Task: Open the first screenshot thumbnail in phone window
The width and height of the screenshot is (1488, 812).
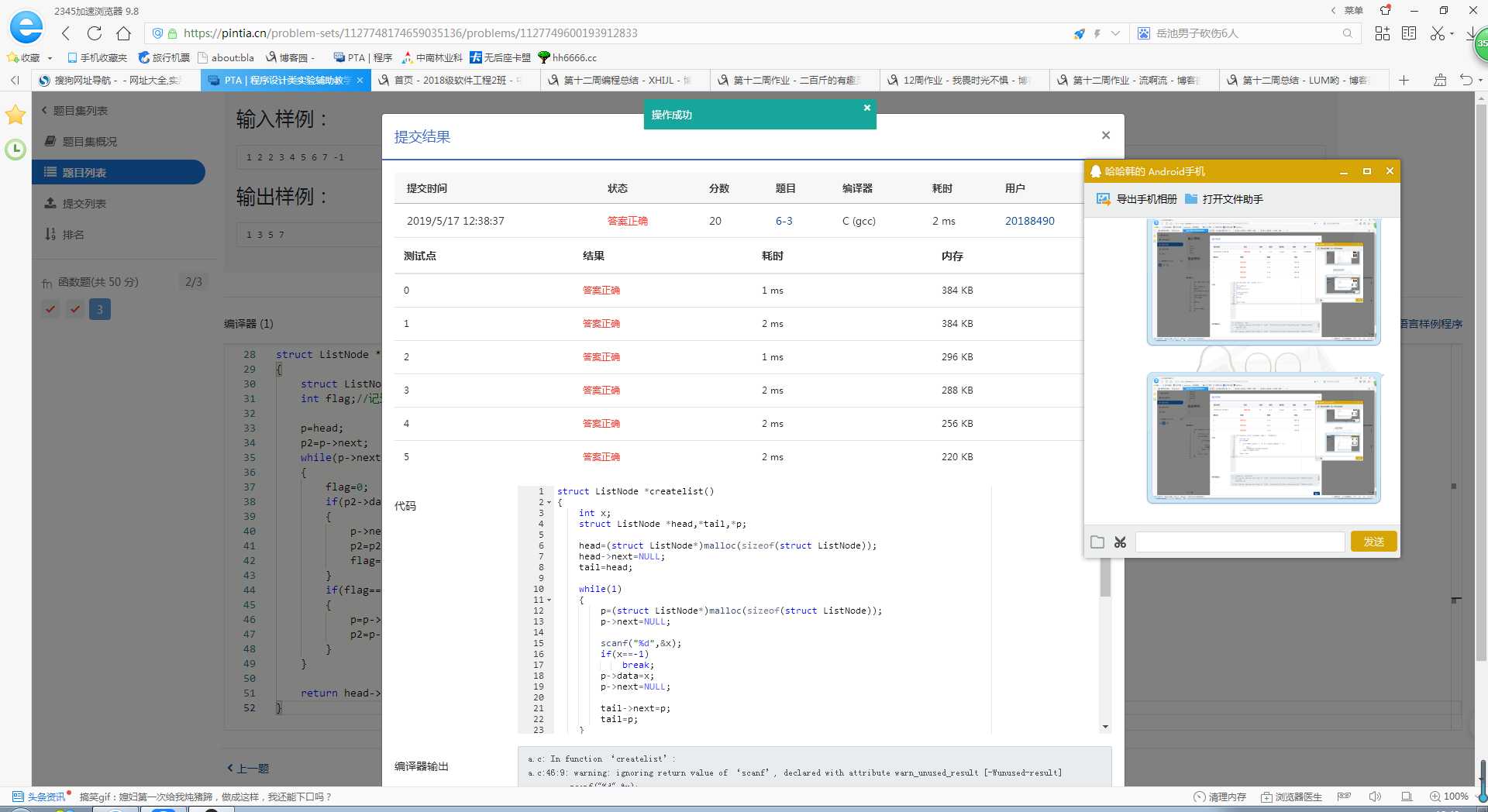Action: (1263, 282)
